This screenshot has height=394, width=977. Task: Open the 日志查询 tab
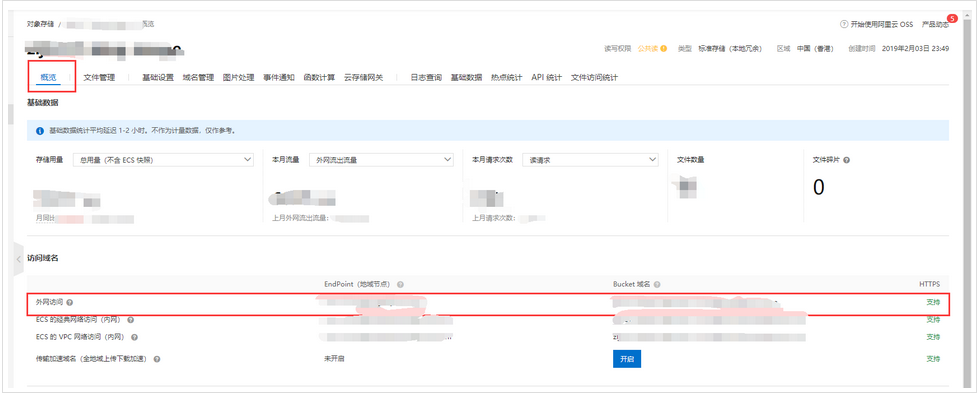pyautogui.click(x=426, y=78)
